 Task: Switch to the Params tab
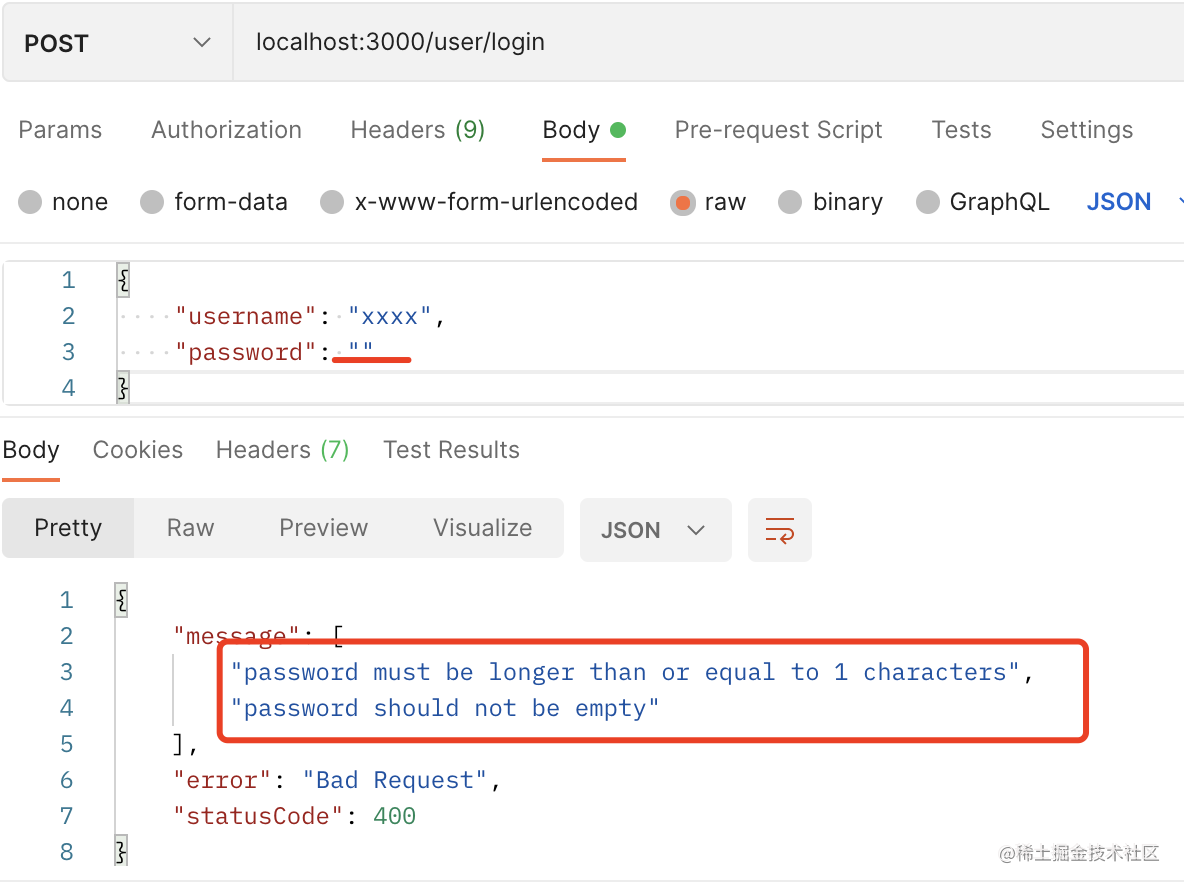tap(60, 130)
